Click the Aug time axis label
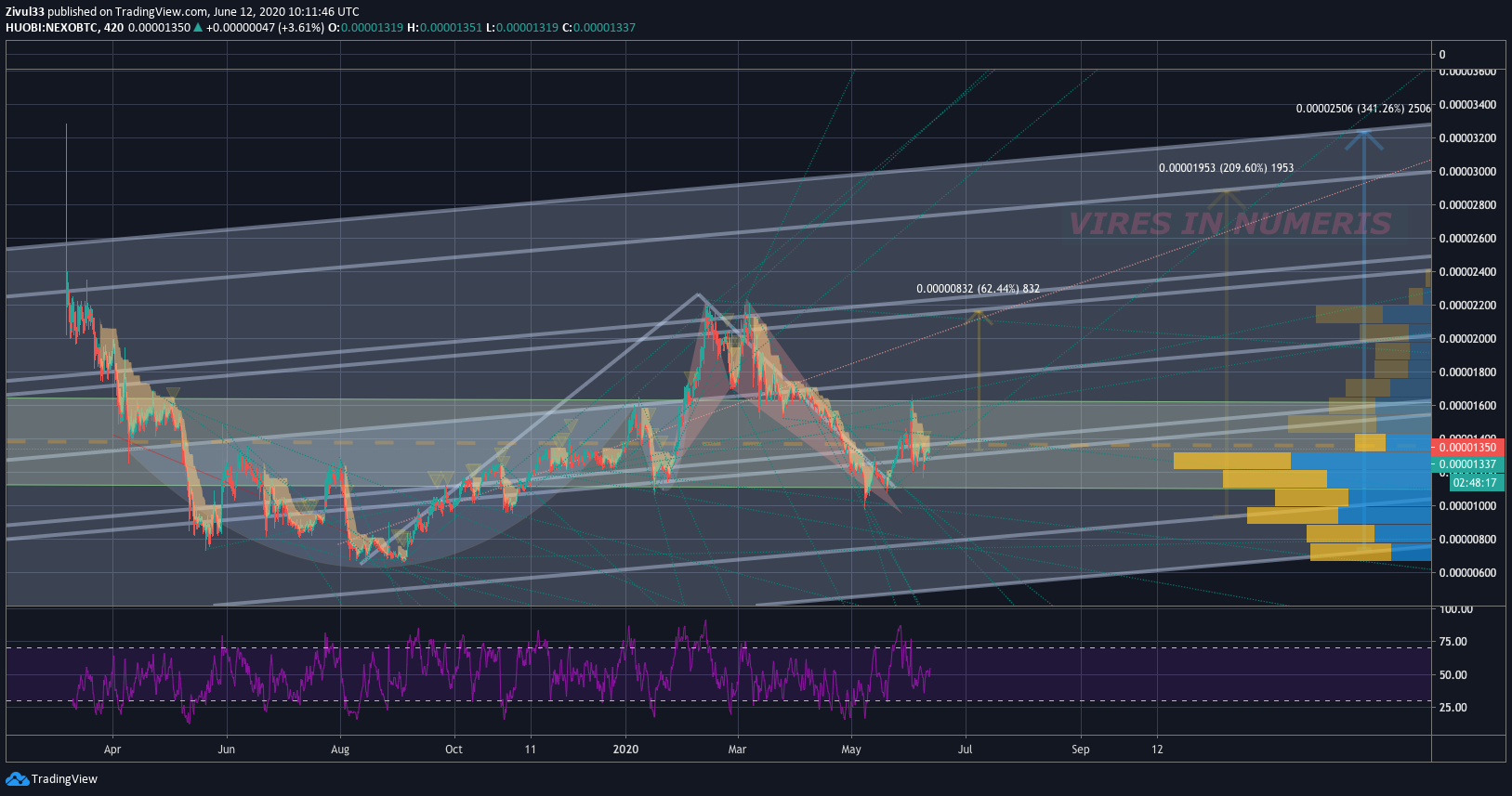The height and width of the screenshot is (796, 1512). coord(340,750)
